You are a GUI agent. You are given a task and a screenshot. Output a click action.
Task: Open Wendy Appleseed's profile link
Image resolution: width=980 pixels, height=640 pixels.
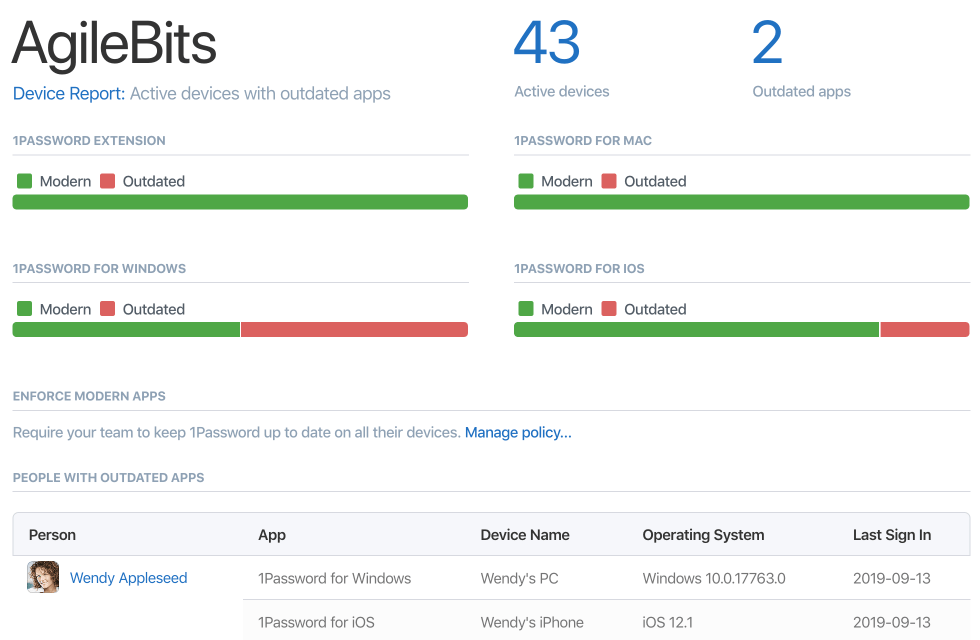tap(128, 578)
